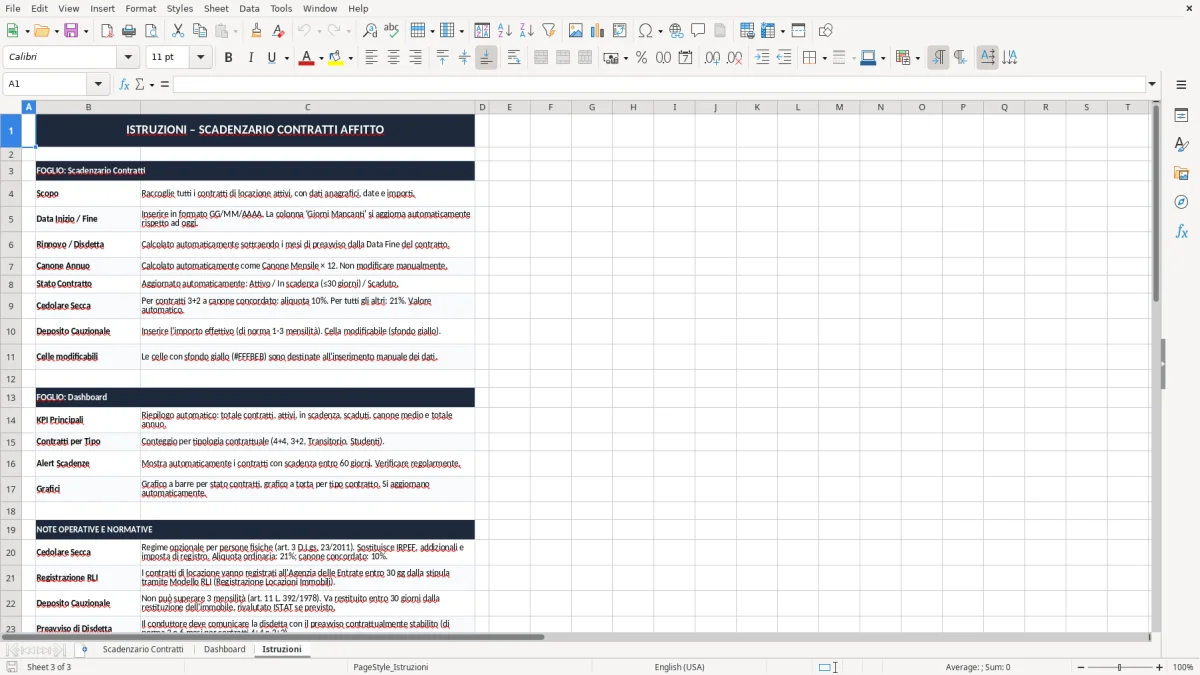Apply yellow background color swatch
Image resolution: width=1200 pixels, height=675 pixels.
[x=336, y=58]
